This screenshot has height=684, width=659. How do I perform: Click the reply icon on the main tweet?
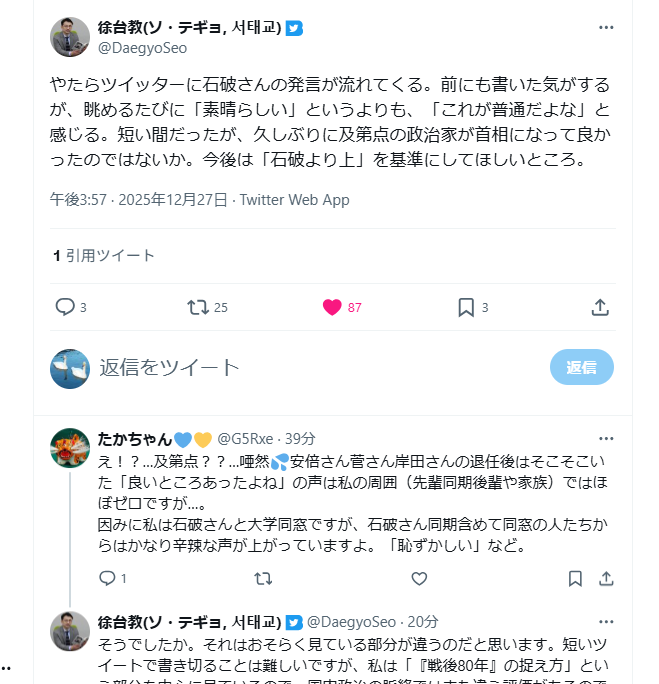coord(65,307)
